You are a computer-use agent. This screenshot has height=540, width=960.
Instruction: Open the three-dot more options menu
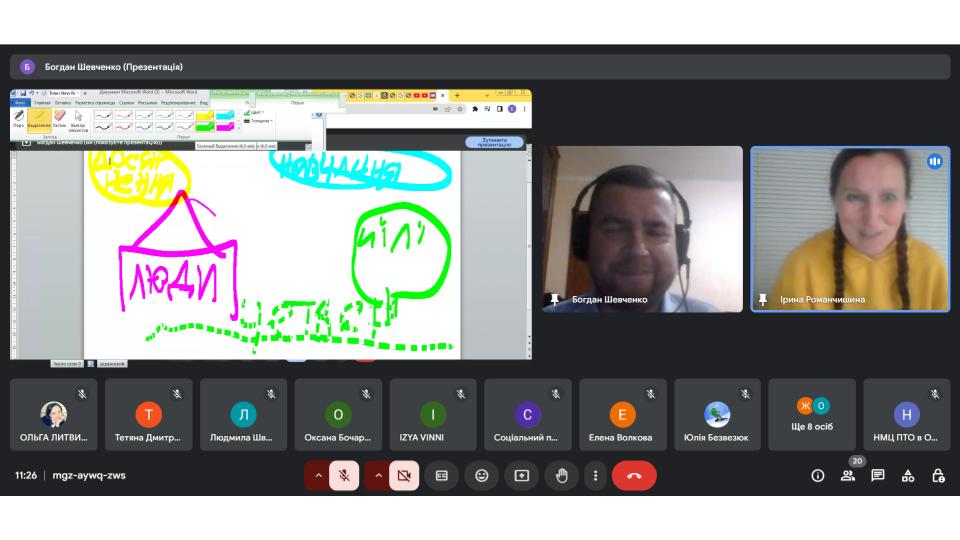click(x=595, y=476)
